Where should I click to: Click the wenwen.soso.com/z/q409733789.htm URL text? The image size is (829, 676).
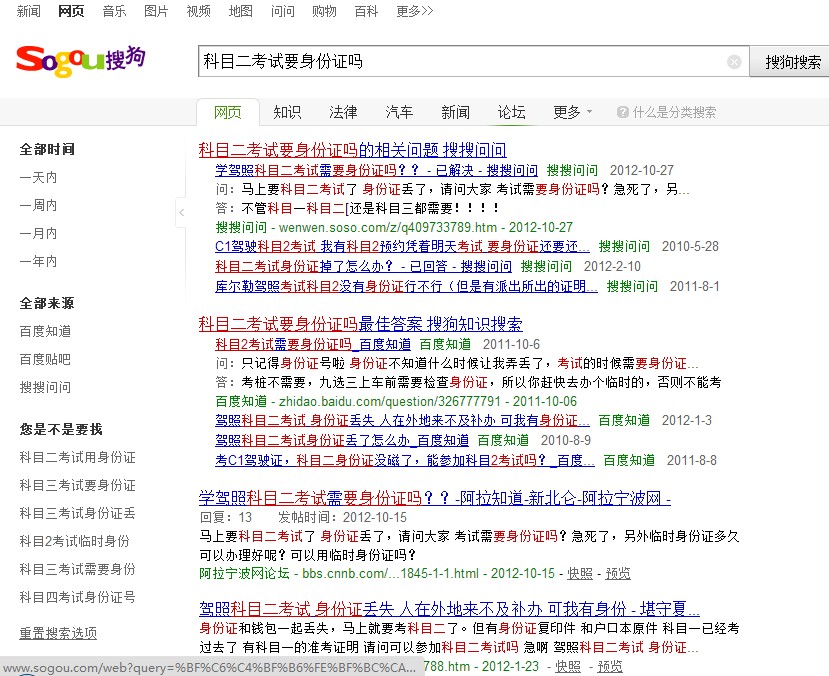(x=388, y=228)
